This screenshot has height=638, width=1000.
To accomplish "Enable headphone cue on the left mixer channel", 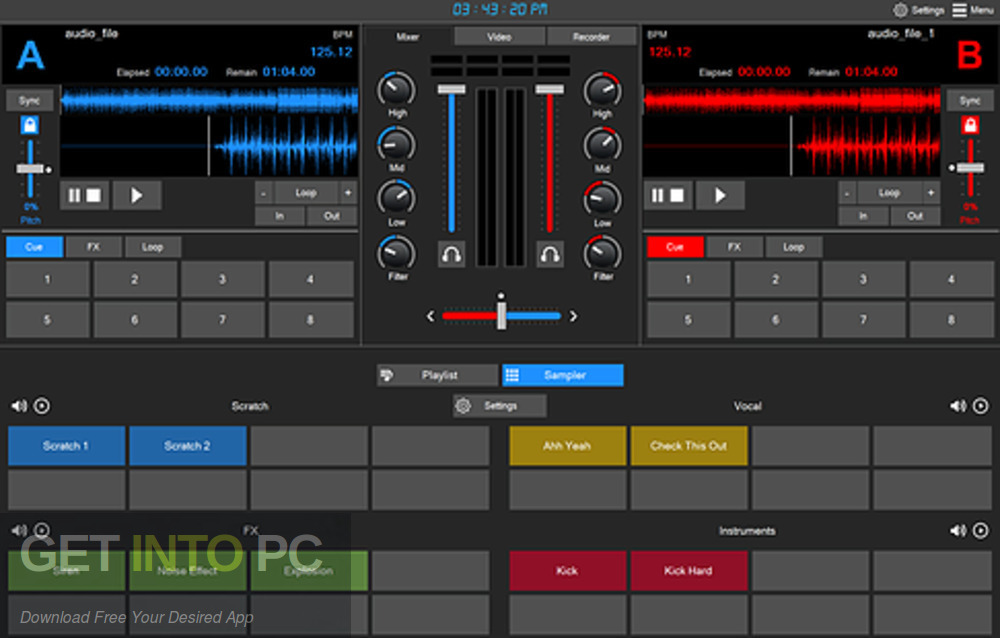I will [452, 254].
